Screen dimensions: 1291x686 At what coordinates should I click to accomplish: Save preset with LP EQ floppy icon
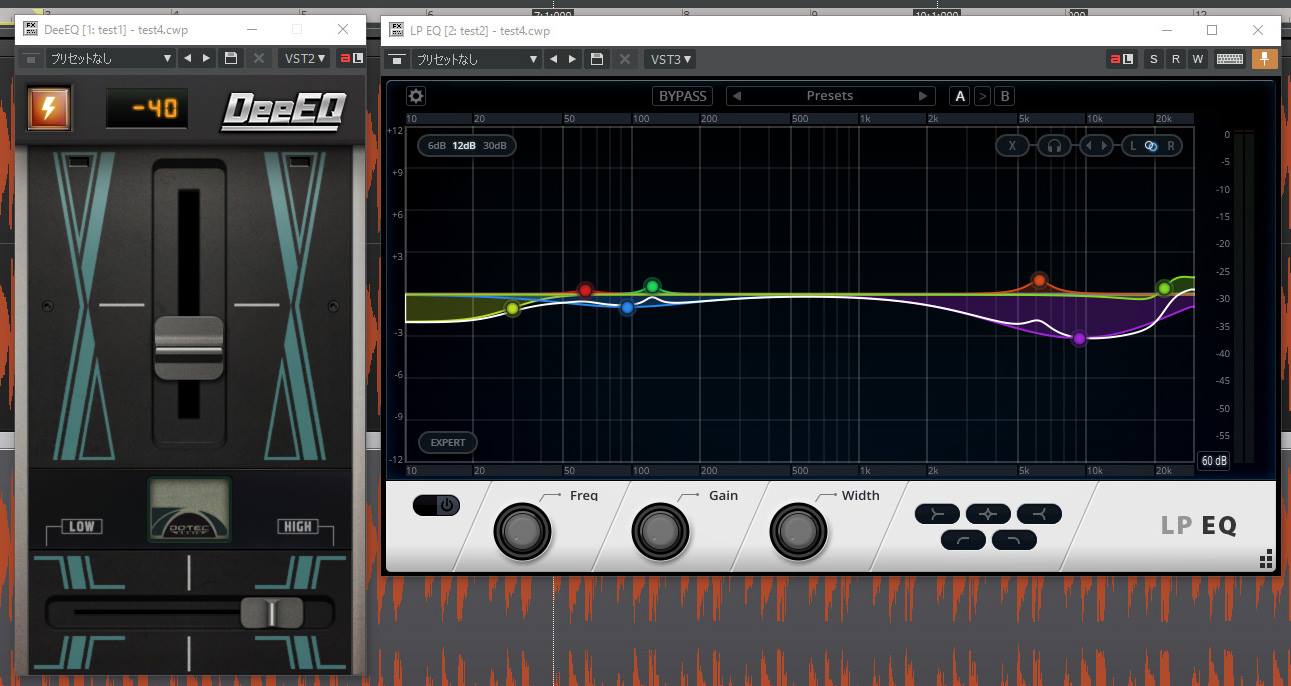click(x=597, y=59)
